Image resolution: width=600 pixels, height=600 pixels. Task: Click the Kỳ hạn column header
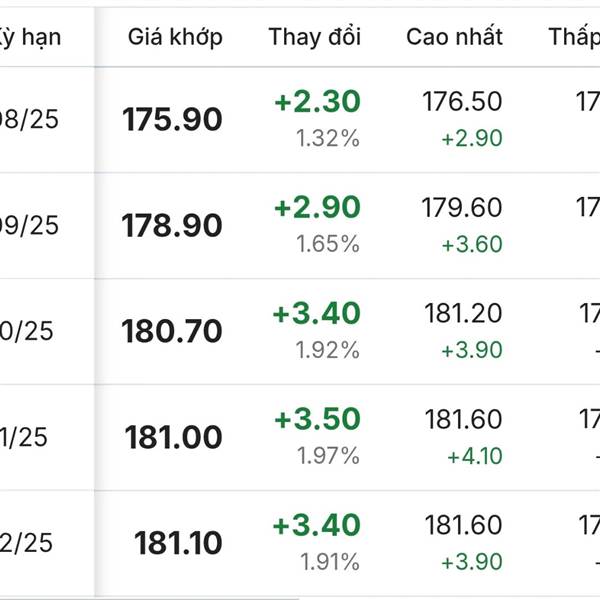pos(30,38)
